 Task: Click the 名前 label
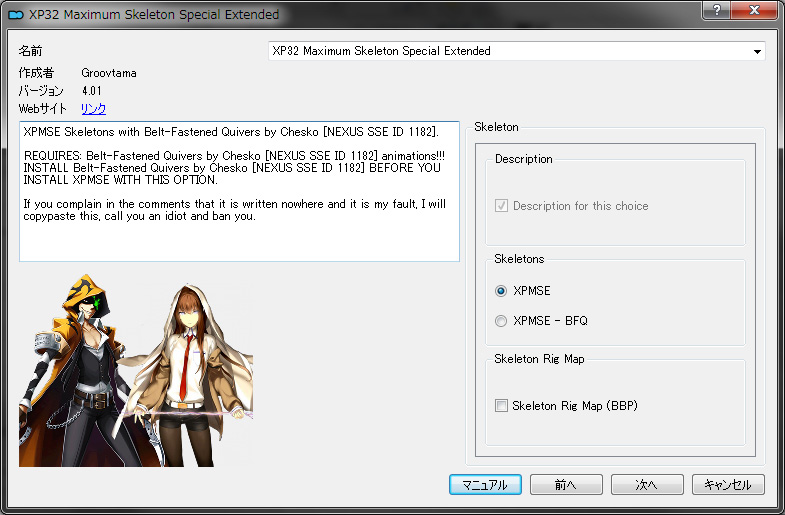coord(31,51)
